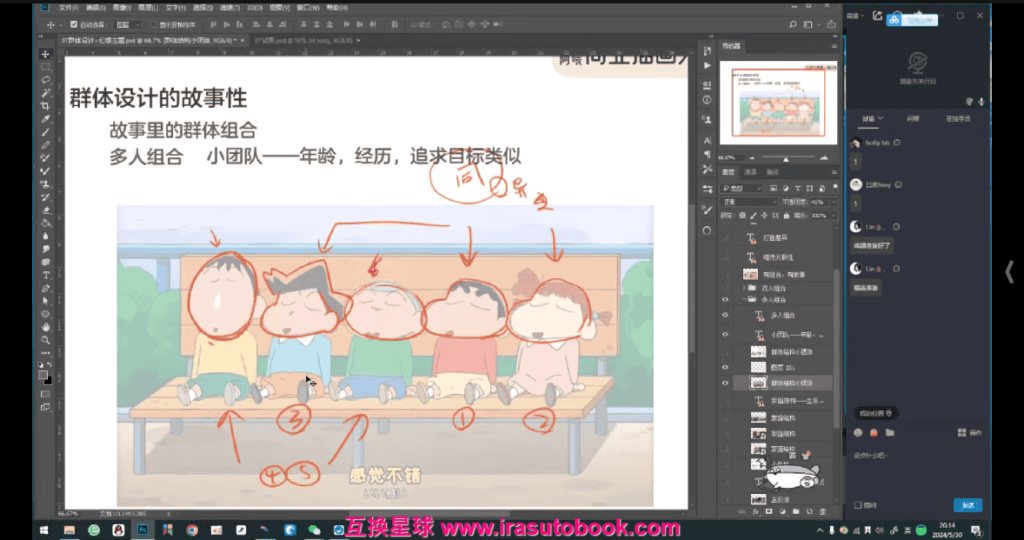Hide the selected 群体结构小团体 layer
The height and width of the screenshot is (540, 1024).
tap(725, 383)
